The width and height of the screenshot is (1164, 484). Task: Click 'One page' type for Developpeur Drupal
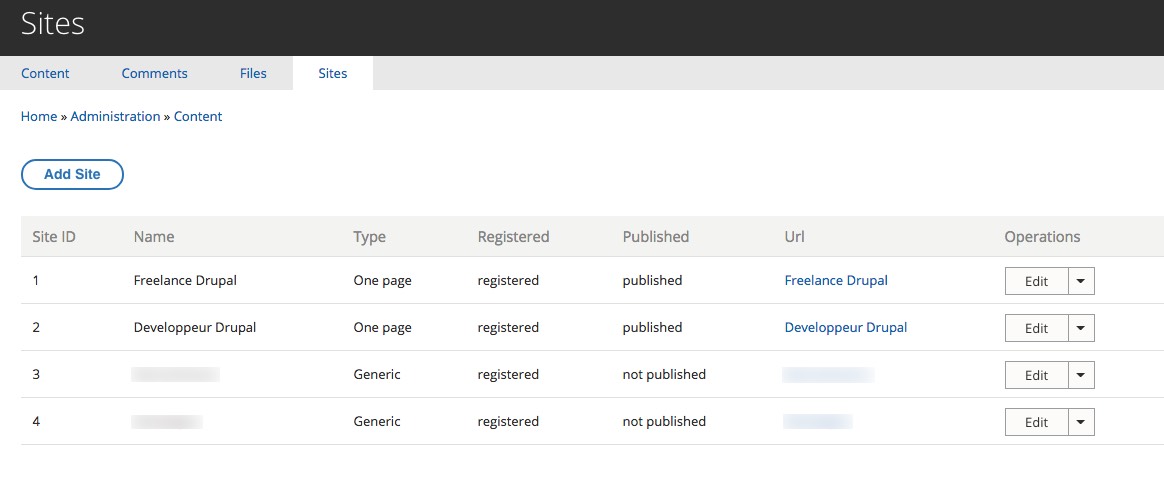tap(382, 327)
